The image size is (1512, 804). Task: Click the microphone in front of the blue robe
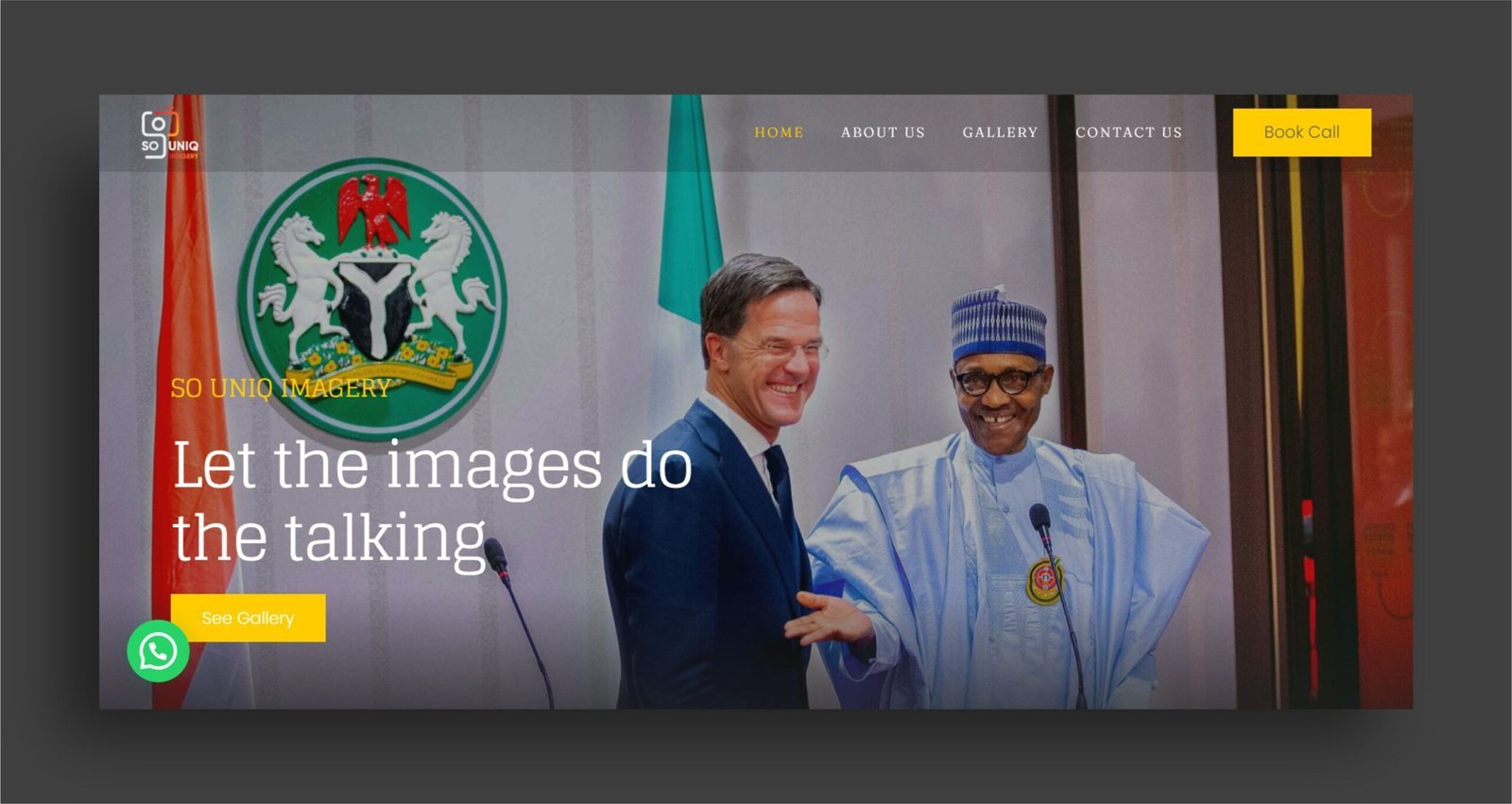1058,605
